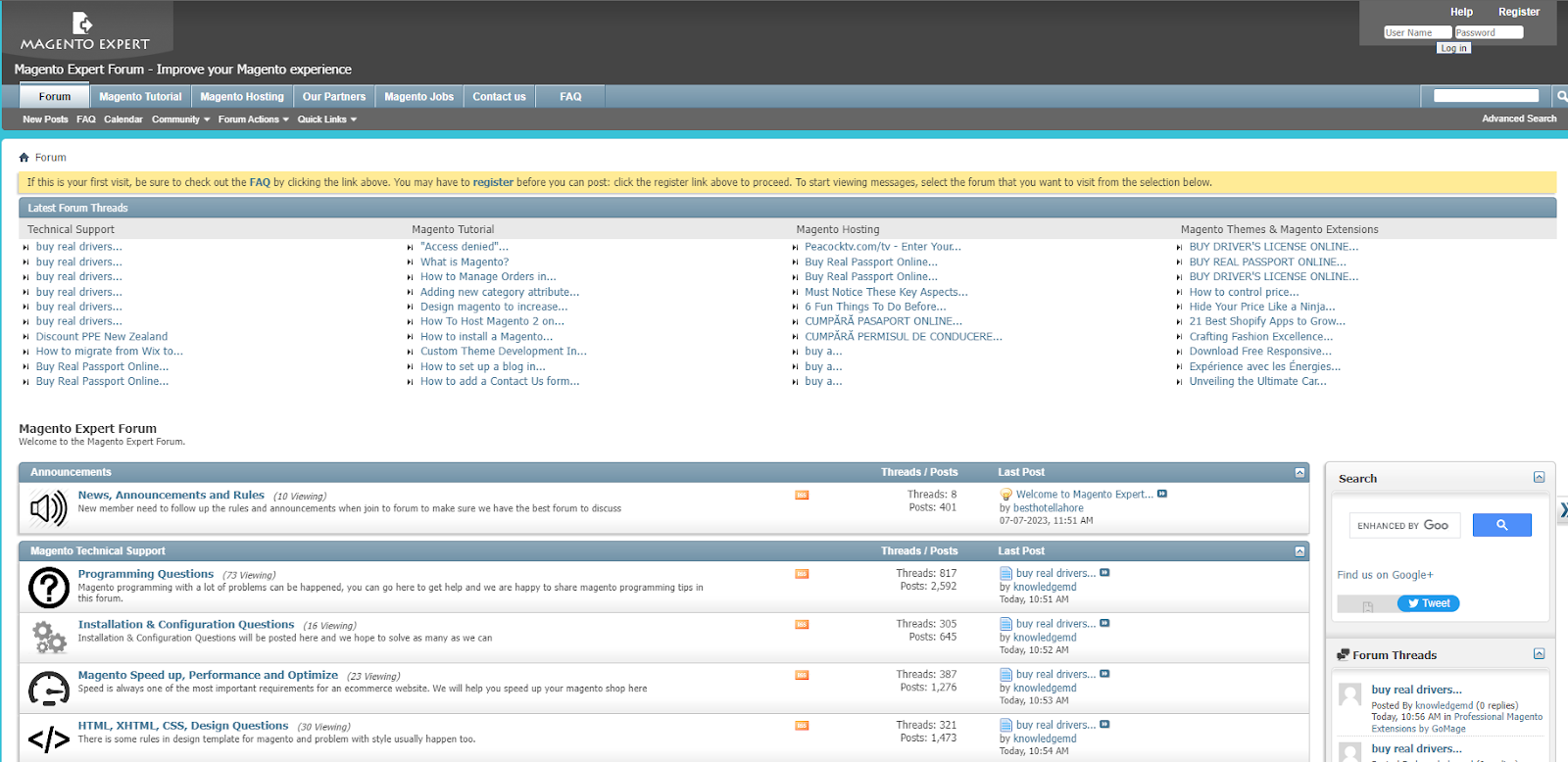
Task: Open RSS feed for HTML, XHTML, CSS forum
Action: (x=802, y=726)
